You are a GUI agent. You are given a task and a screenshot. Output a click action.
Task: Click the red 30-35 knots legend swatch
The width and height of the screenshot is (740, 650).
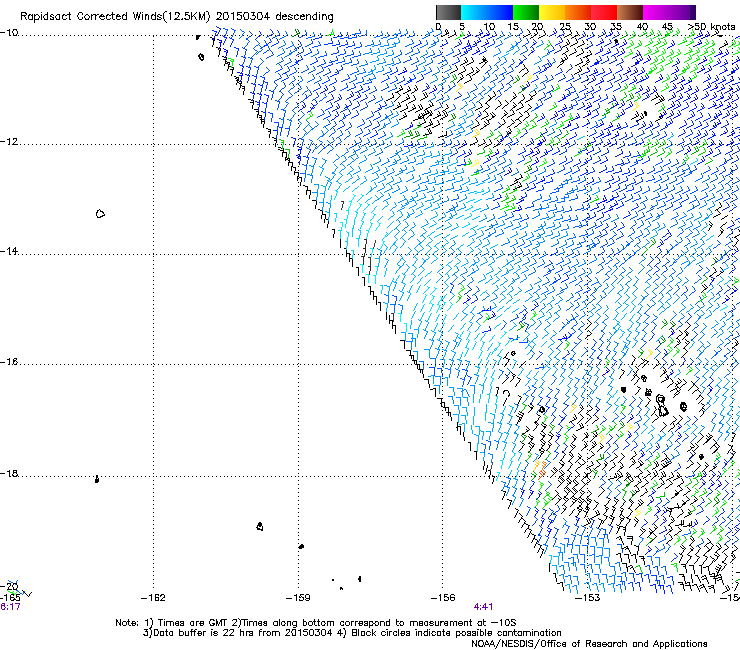604,12
